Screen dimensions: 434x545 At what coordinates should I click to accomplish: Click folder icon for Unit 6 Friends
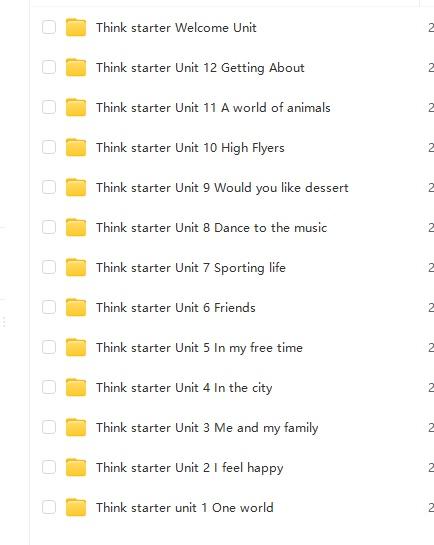pyautogui.click(x=76, y=307)
